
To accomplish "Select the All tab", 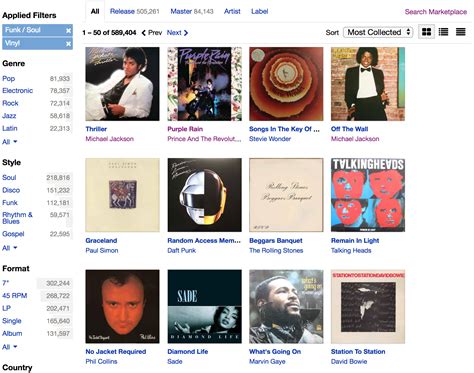I will 95,11.
